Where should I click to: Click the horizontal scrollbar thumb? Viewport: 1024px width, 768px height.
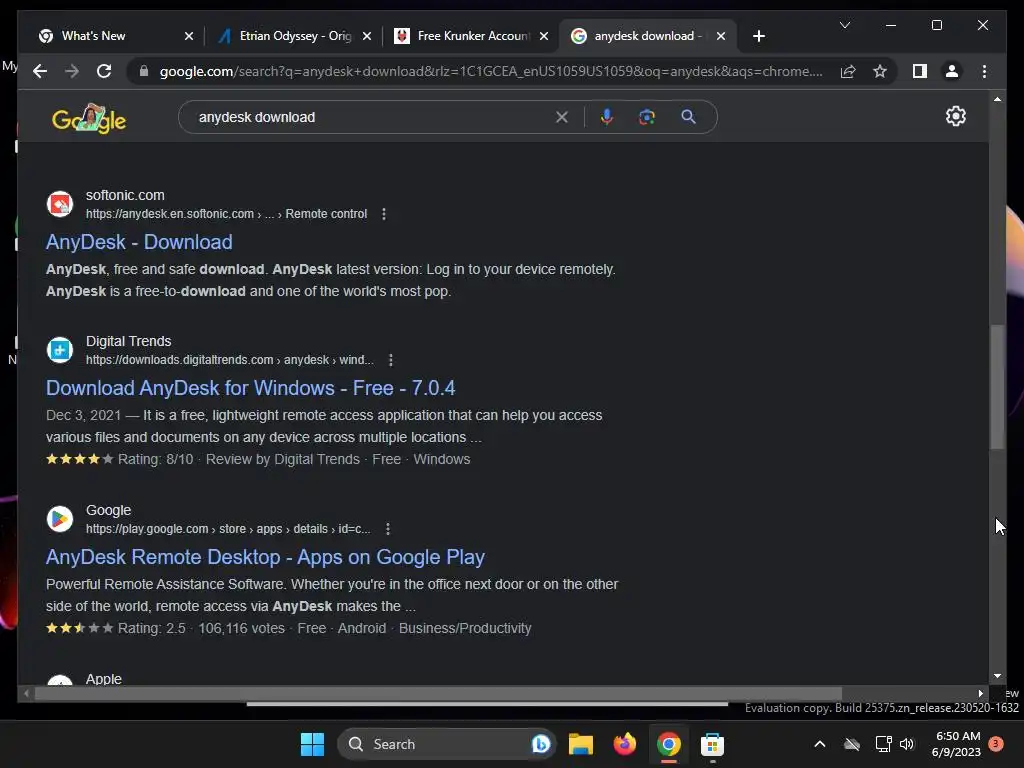[438, 694]
